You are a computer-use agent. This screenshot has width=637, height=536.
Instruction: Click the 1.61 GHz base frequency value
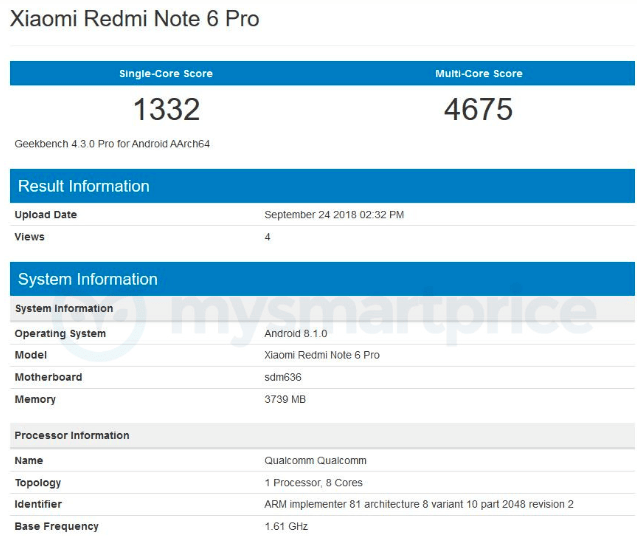[287, 526]
